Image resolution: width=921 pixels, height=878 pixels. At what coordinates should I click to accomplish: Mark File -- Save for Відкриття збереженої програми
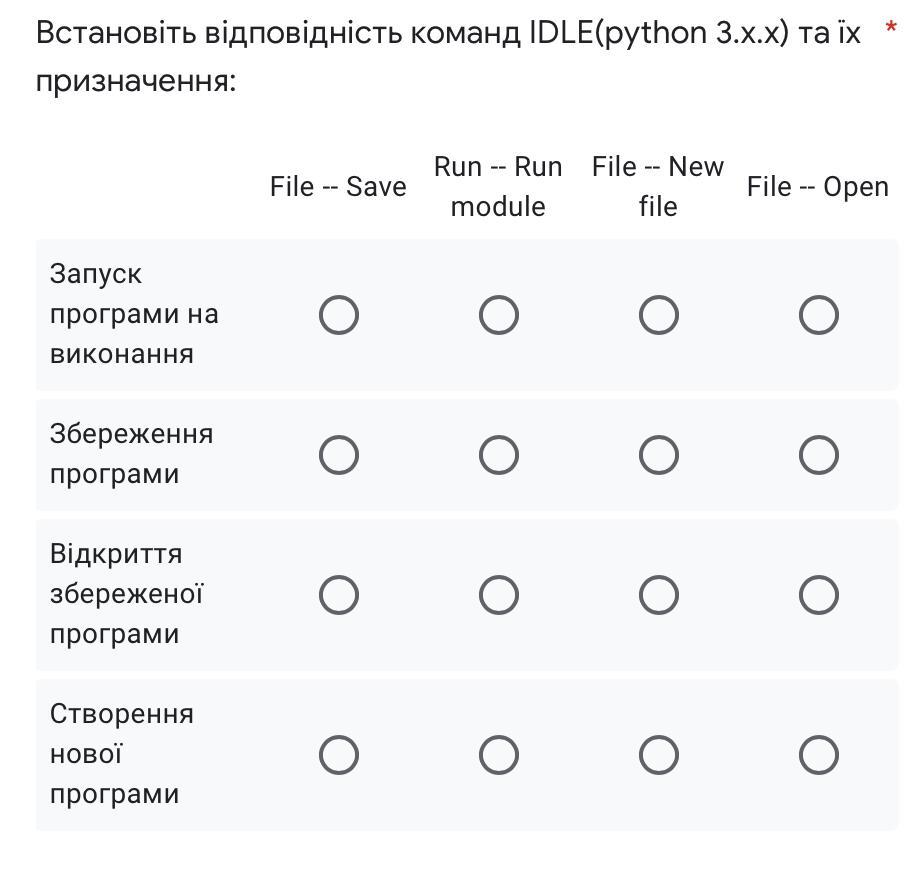pyautogui.click(x=339, y=596)
